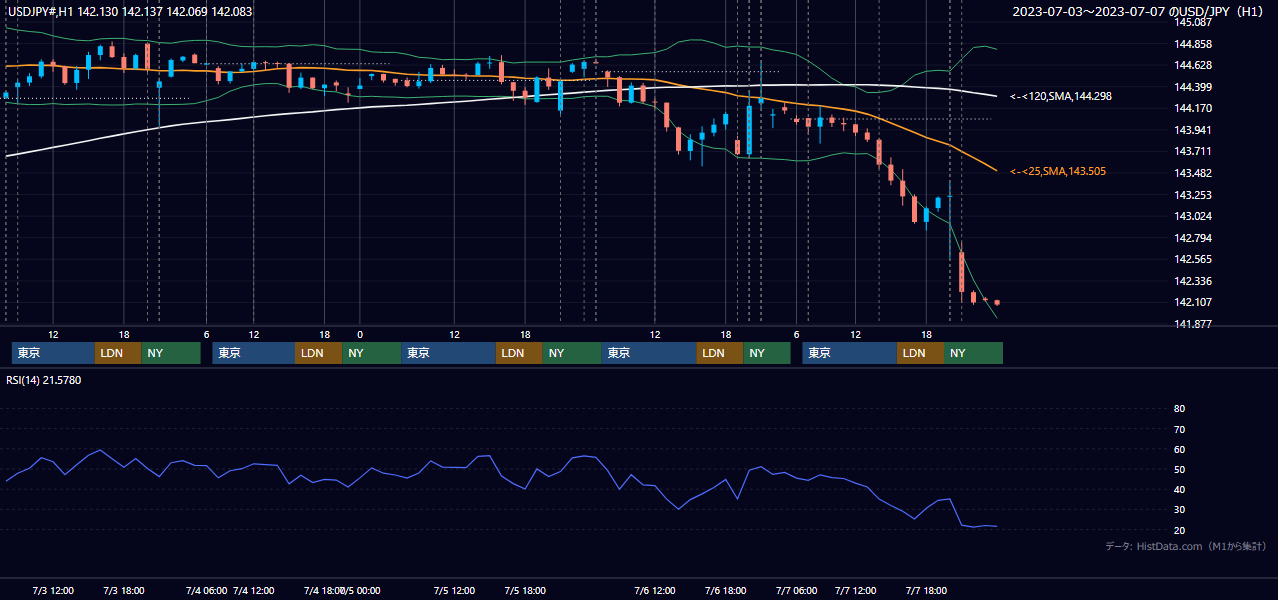Select the 7/5 12:00 time axis marker
This screenshot has height=600, width=1278.
[x=455, y=591]
